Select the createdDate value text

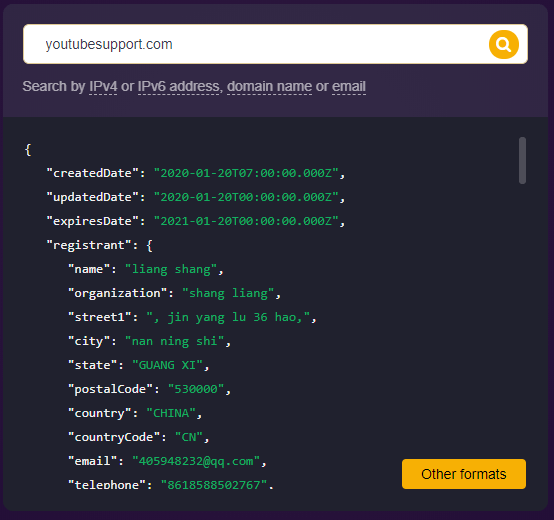pos(246,173)
